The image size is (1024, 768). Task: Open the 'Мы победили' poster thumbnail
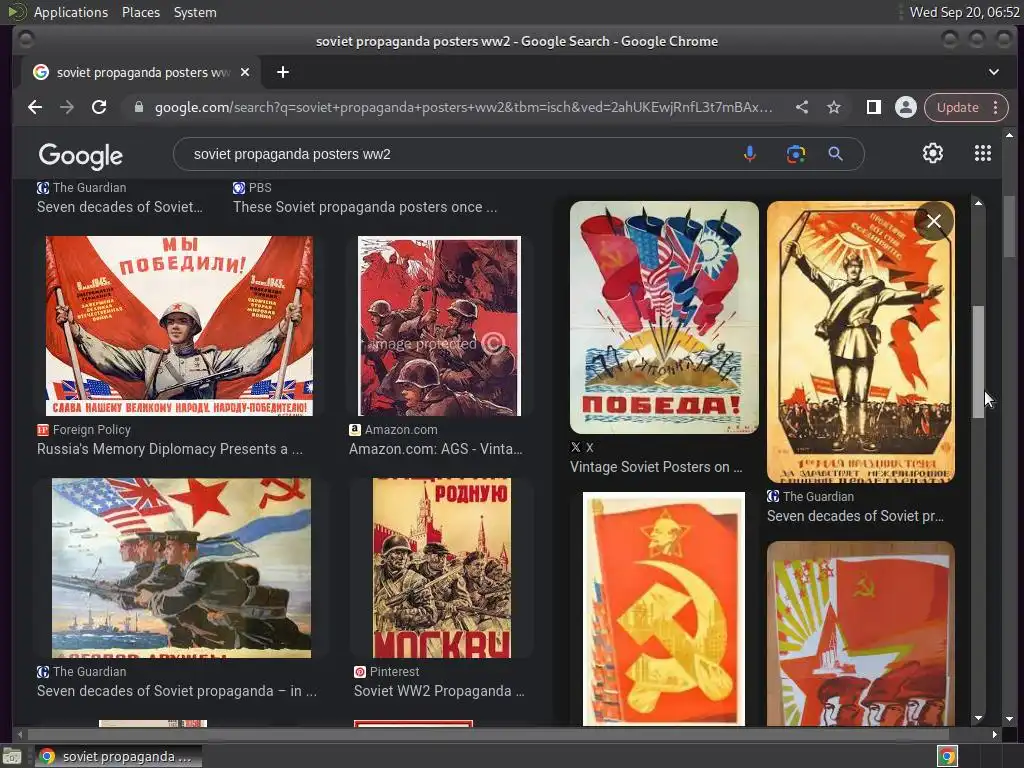179,326
